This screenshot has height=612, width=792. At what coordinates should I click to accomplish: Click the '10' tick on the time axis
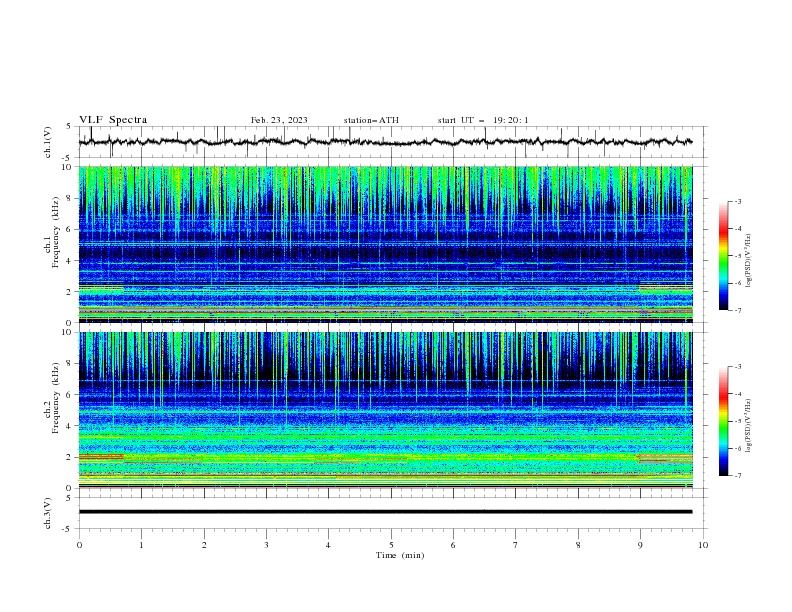703,545
